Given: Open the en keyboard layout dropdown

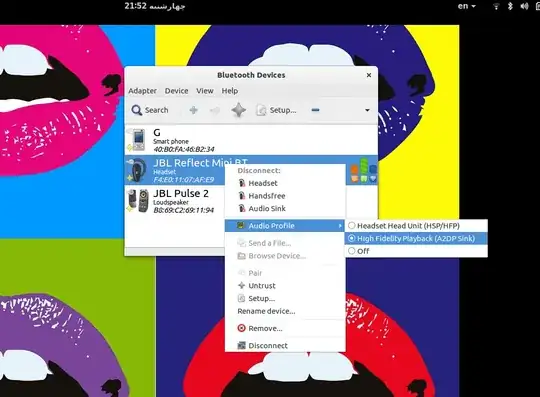Looking at the screenshot, I should tap(467, 6).
